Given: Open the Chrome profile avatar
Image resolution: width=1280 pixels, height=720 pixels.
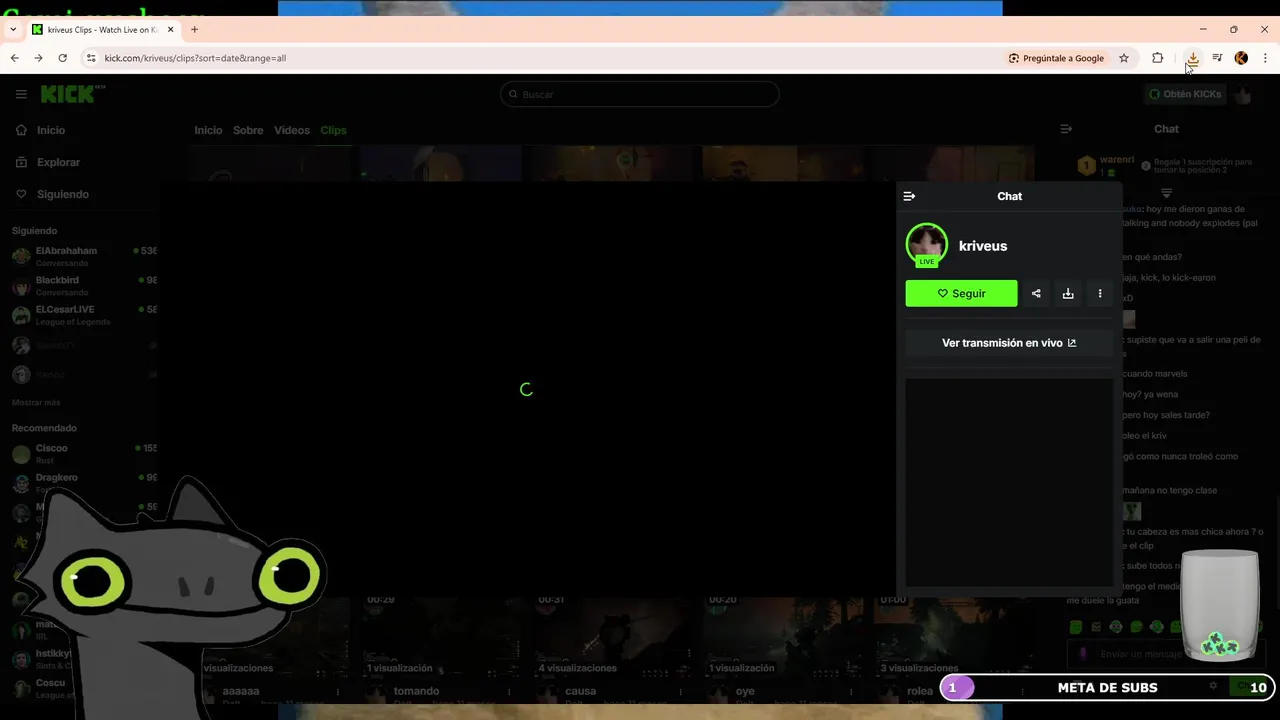Looking at the screenshot, I should tap(1241, 58).
